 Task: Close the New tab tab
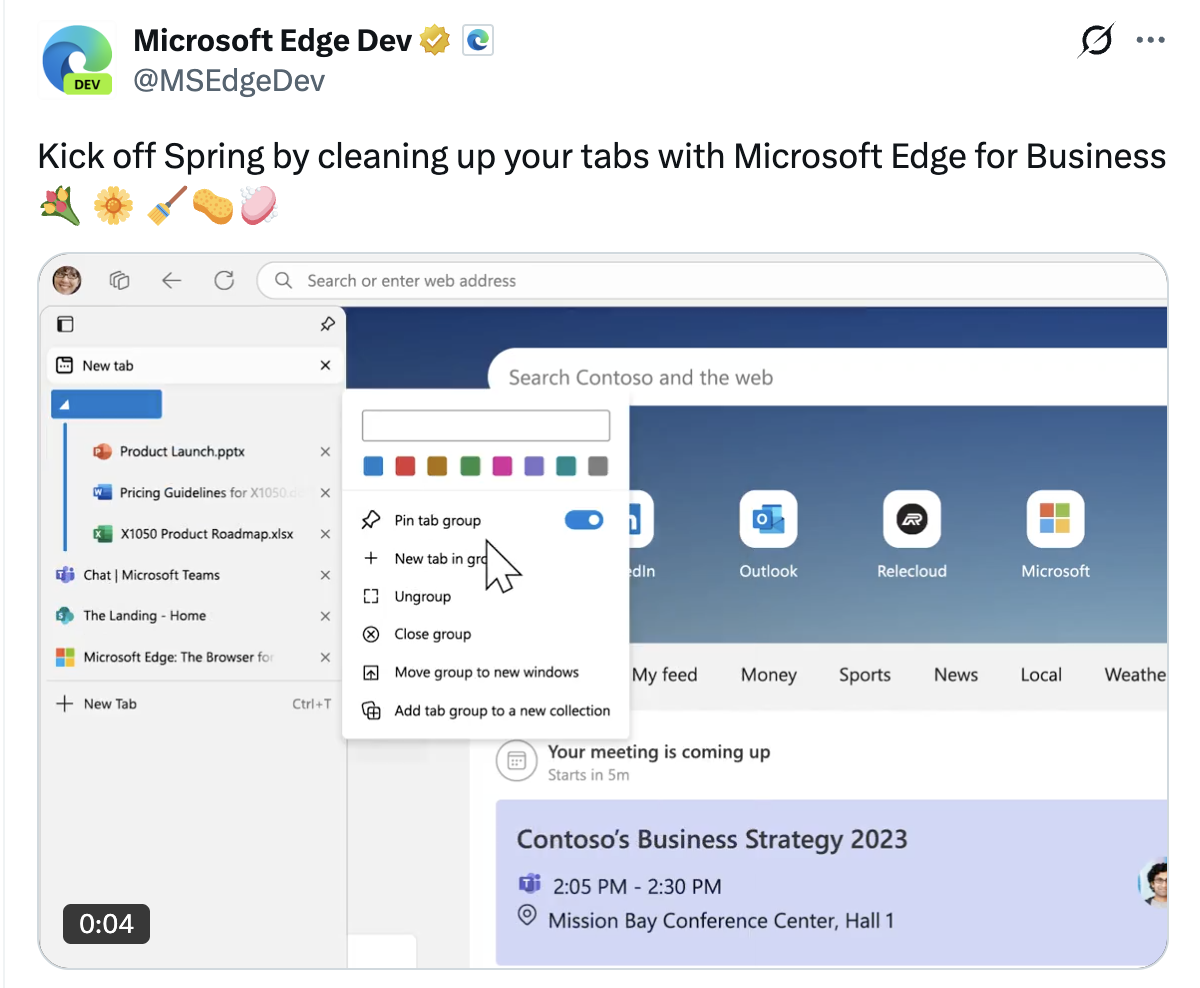325,366
